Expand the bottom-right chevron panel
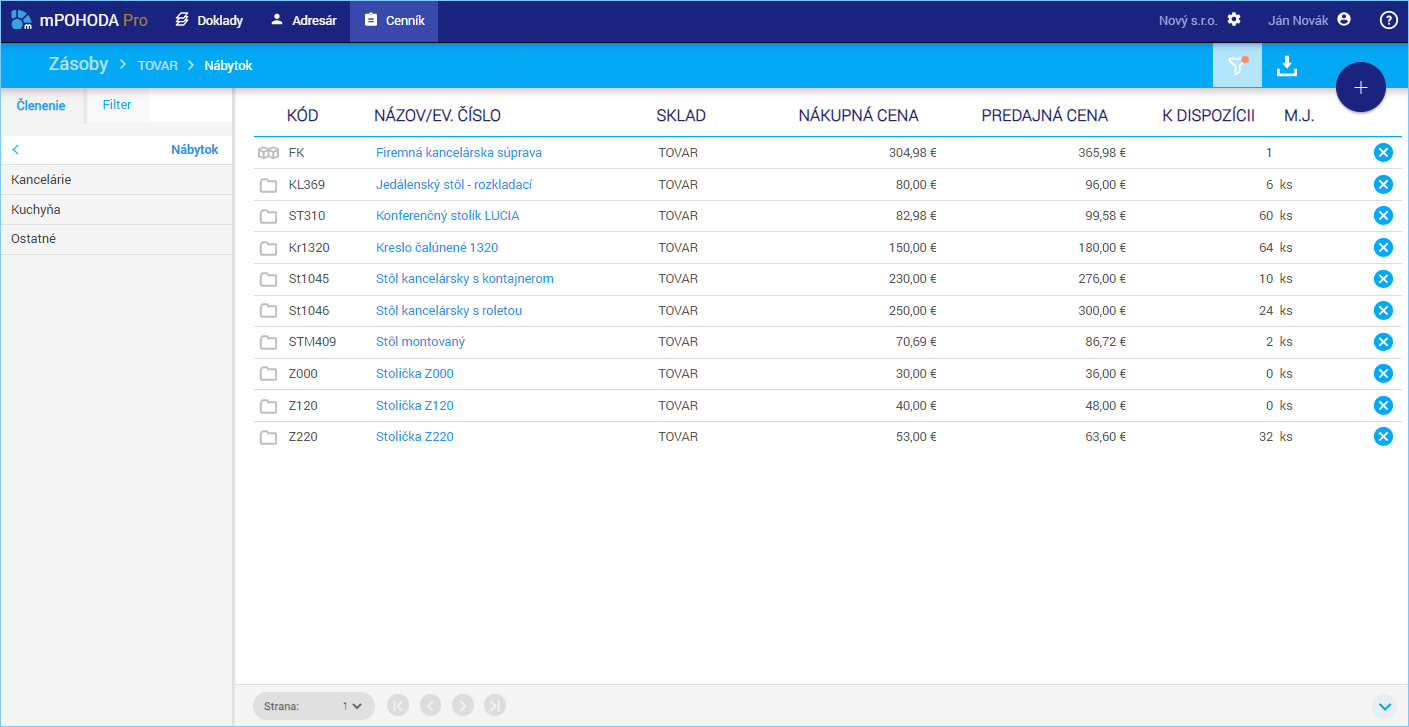Image resolution: width=1409 pixels, height=727 pixels. (x=1385, y=706)
